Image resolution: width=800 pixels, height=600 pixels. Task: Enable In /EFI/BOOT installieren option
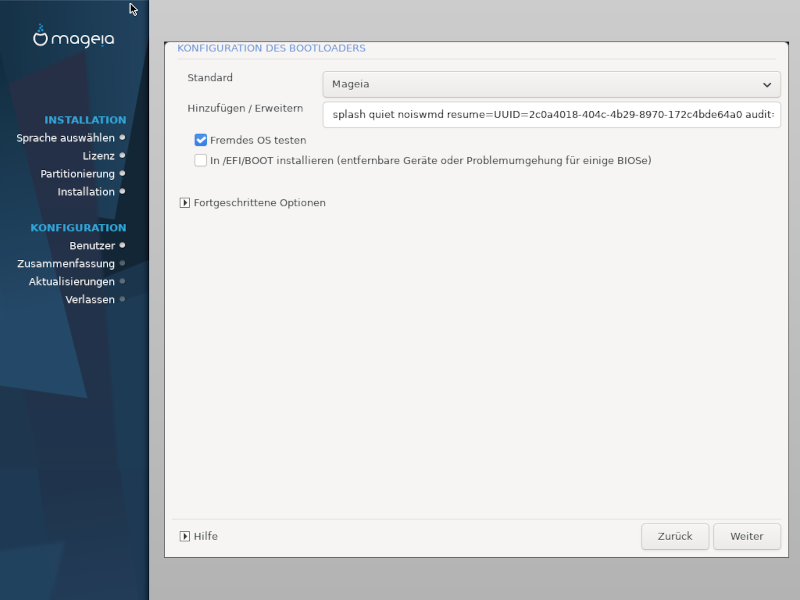point(201,160)
